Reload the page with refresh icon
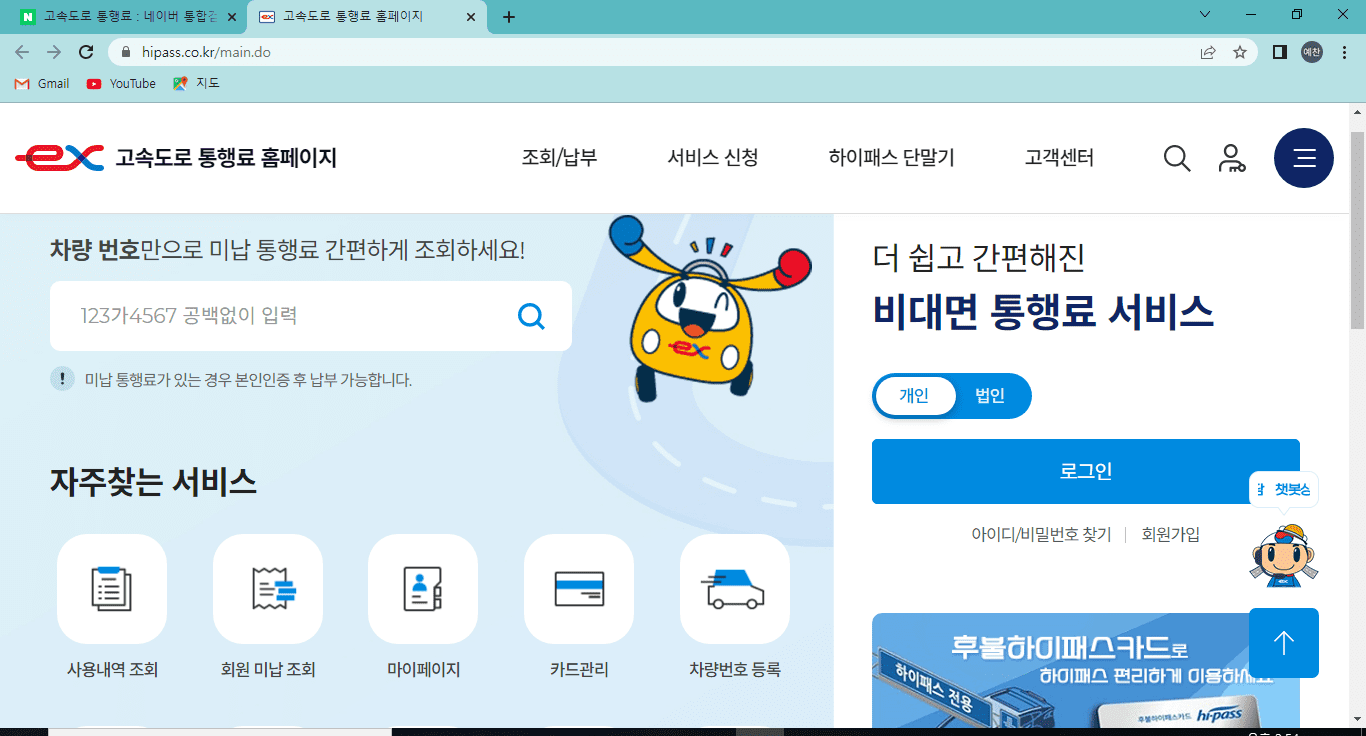 pyautogui.click(x=86, y=52)
